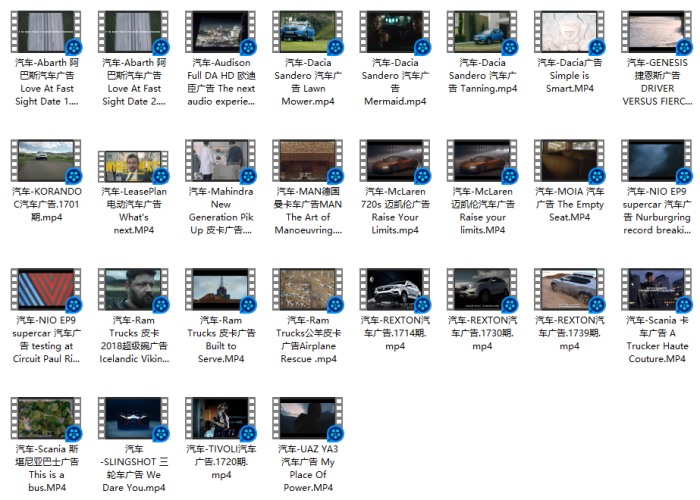Click the file name '汽车-Scania 斯堪尼亚巴士广告 This is a bus.MP4'
The width and height of the screenshot is (700, 500).
point(46,468)
